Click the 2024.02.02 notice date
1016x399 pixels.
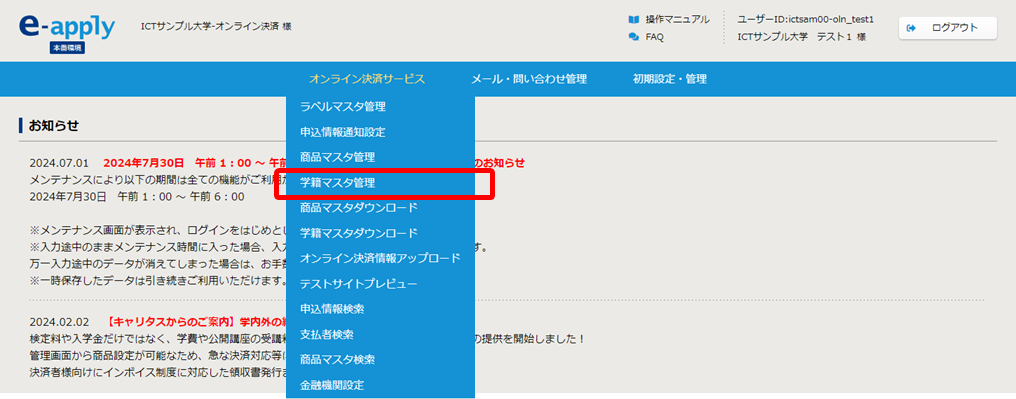60,322
